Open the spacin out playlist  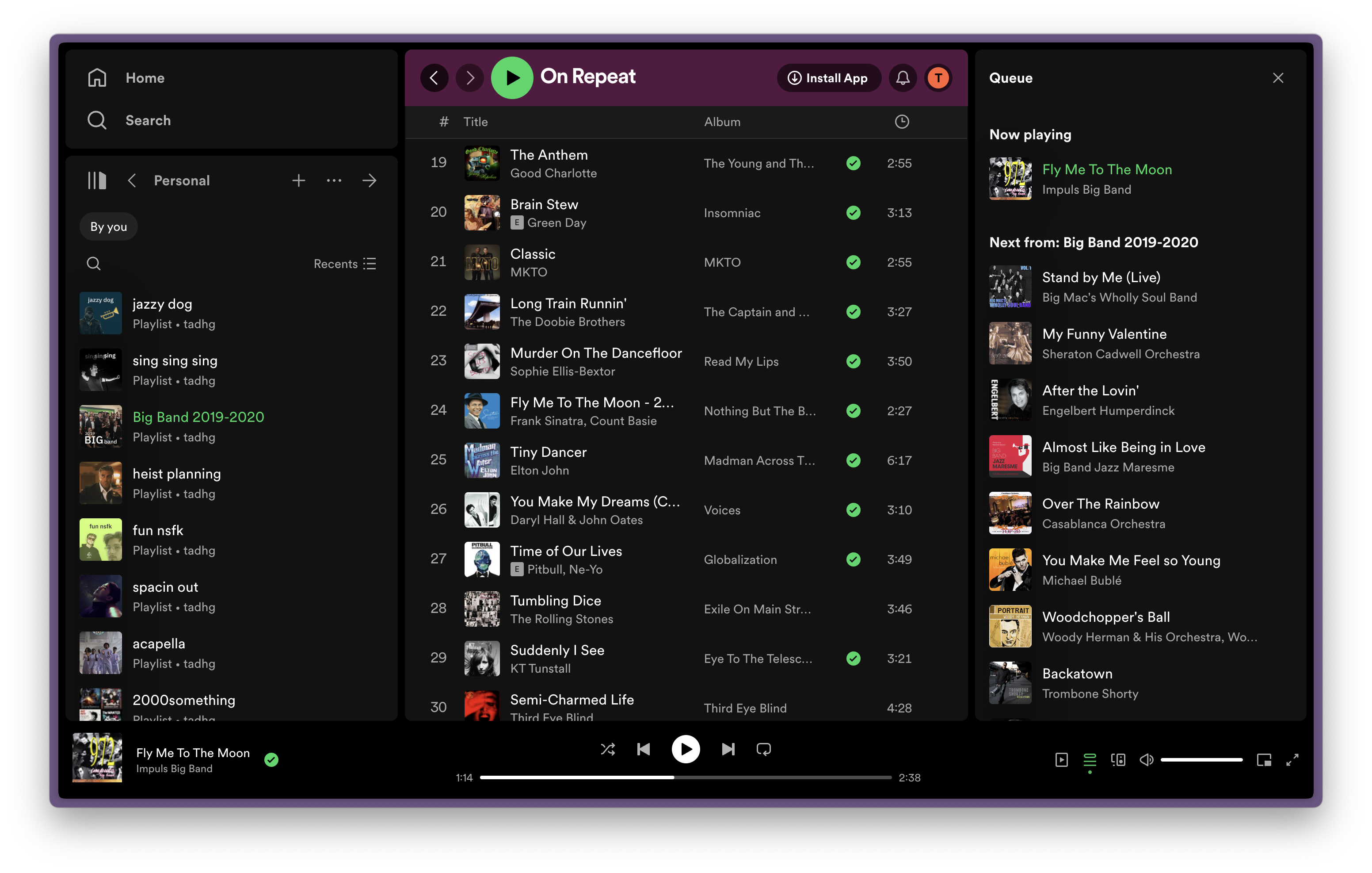(x=231, y=596)
